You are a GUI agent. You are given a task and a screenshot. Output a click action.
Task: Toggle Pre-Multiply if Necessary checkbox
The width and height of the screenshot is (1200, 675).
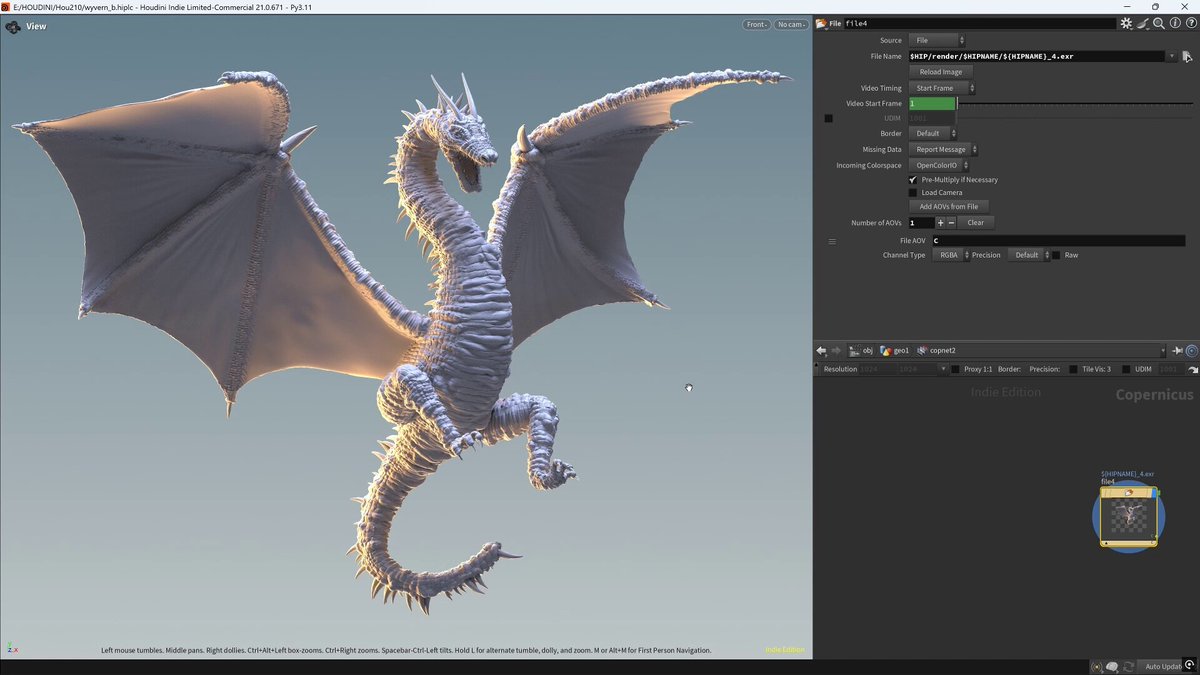[912, 180]
